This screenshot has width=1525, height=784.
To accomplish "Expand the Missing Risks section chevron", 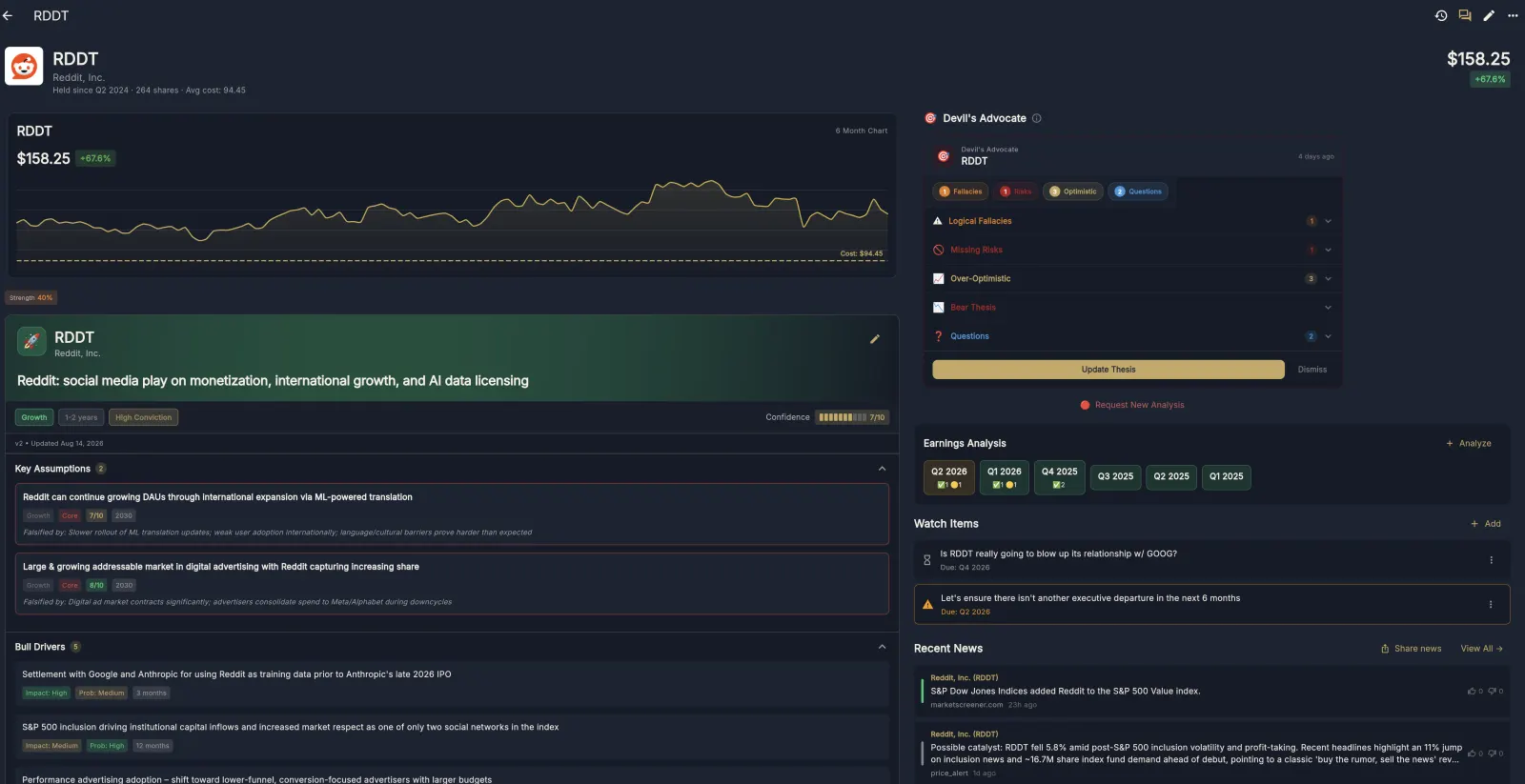I will point(1329,250).
